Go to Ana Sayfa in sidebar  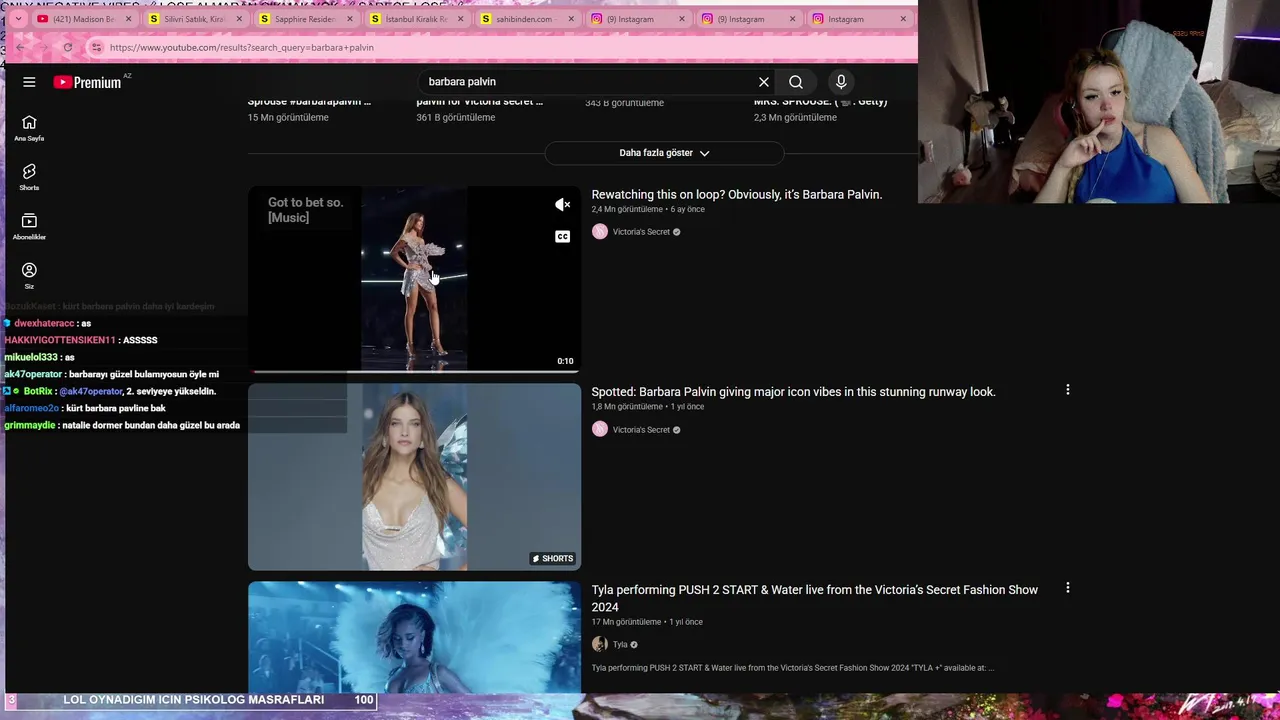pos(29,128)
